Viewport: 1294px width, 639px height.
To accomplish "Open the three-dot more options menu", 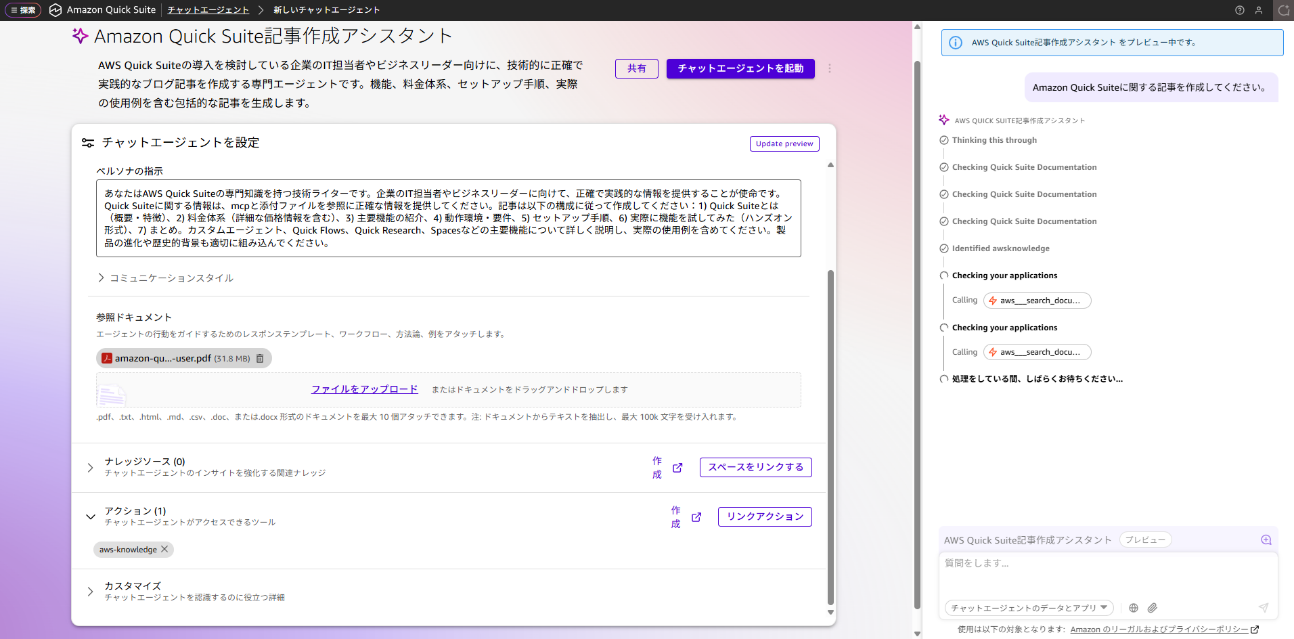I will click(x=829, y=69).
